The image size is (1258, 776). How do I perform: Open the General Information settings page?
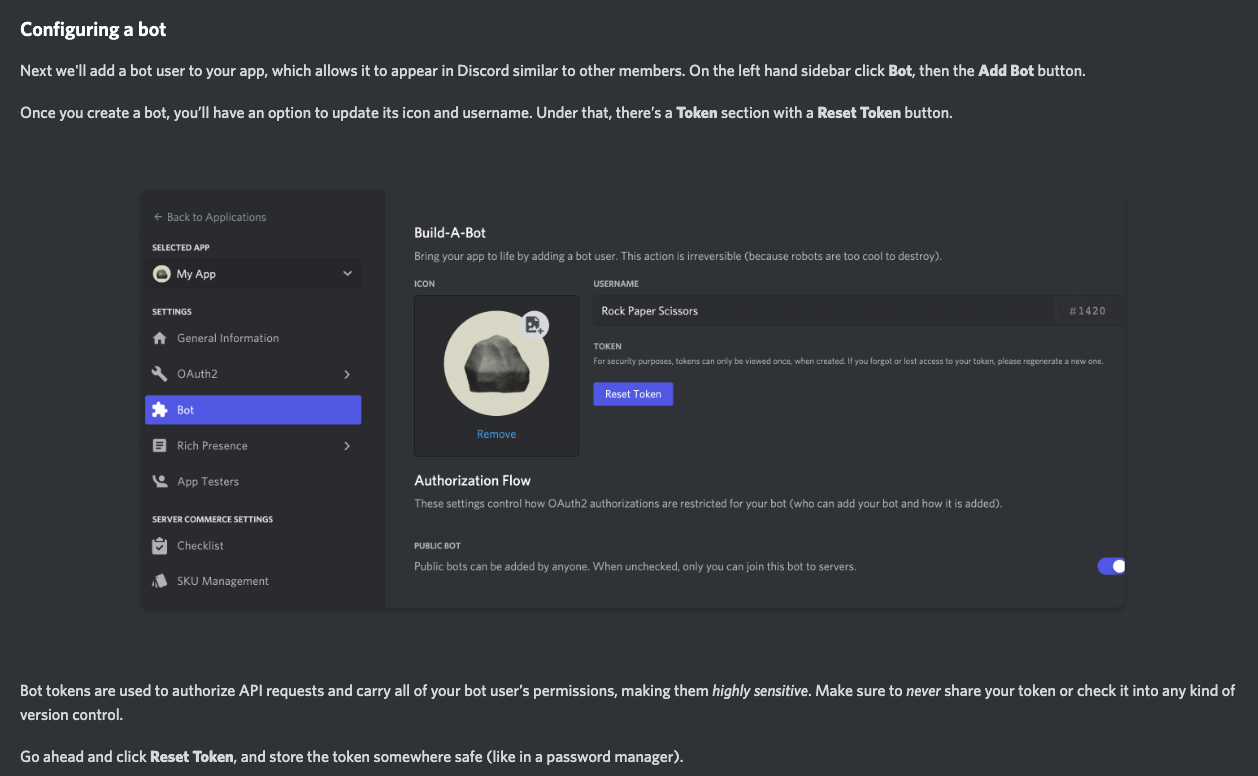pyautogui.click(x=228, y=338)
